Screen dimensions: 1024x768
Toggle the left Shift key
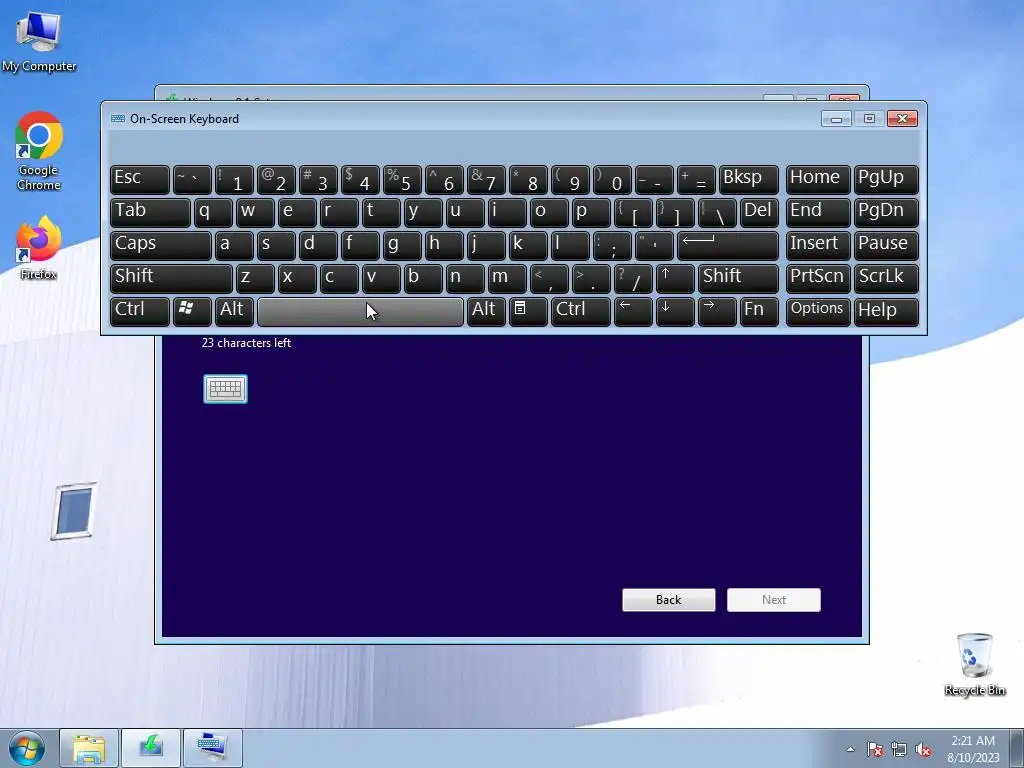[171, 278]
